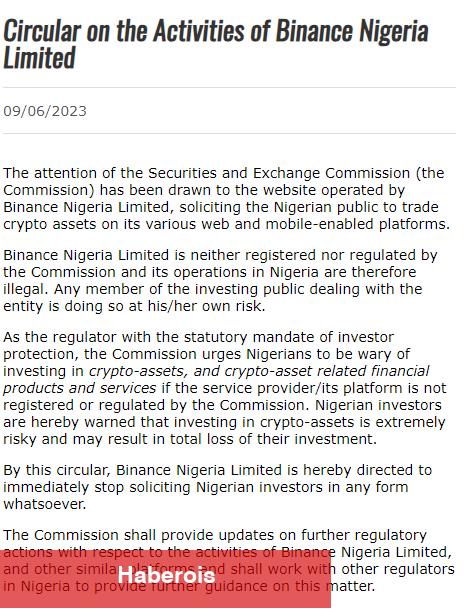Click the 09/06/2023 publication date

click(x=45, y=111)
